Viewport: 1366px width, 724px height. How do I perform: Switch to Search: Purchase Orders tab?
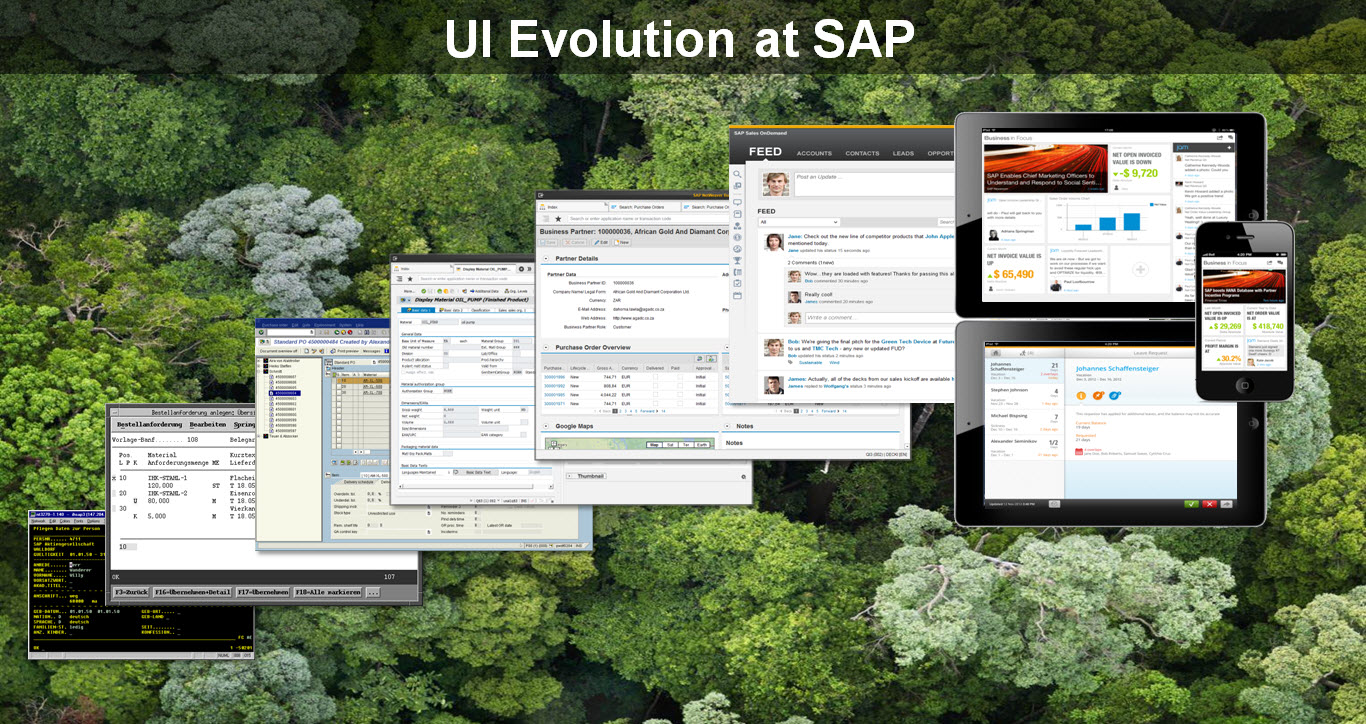[x=644, y=207]
